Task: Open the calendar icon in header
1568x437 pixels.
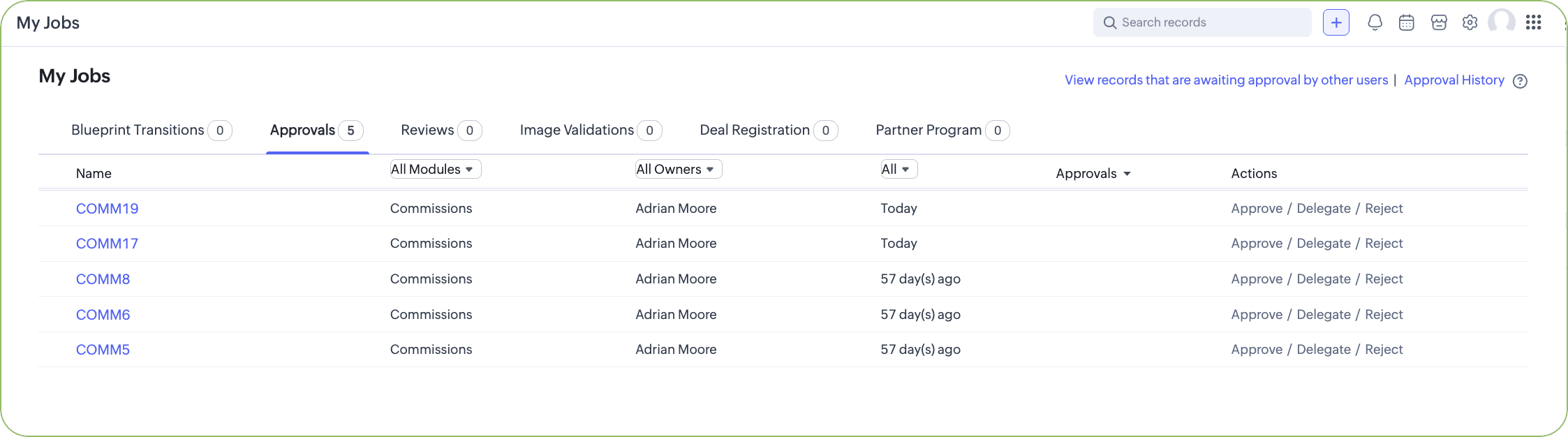Action: click(x=1407, y=22)
